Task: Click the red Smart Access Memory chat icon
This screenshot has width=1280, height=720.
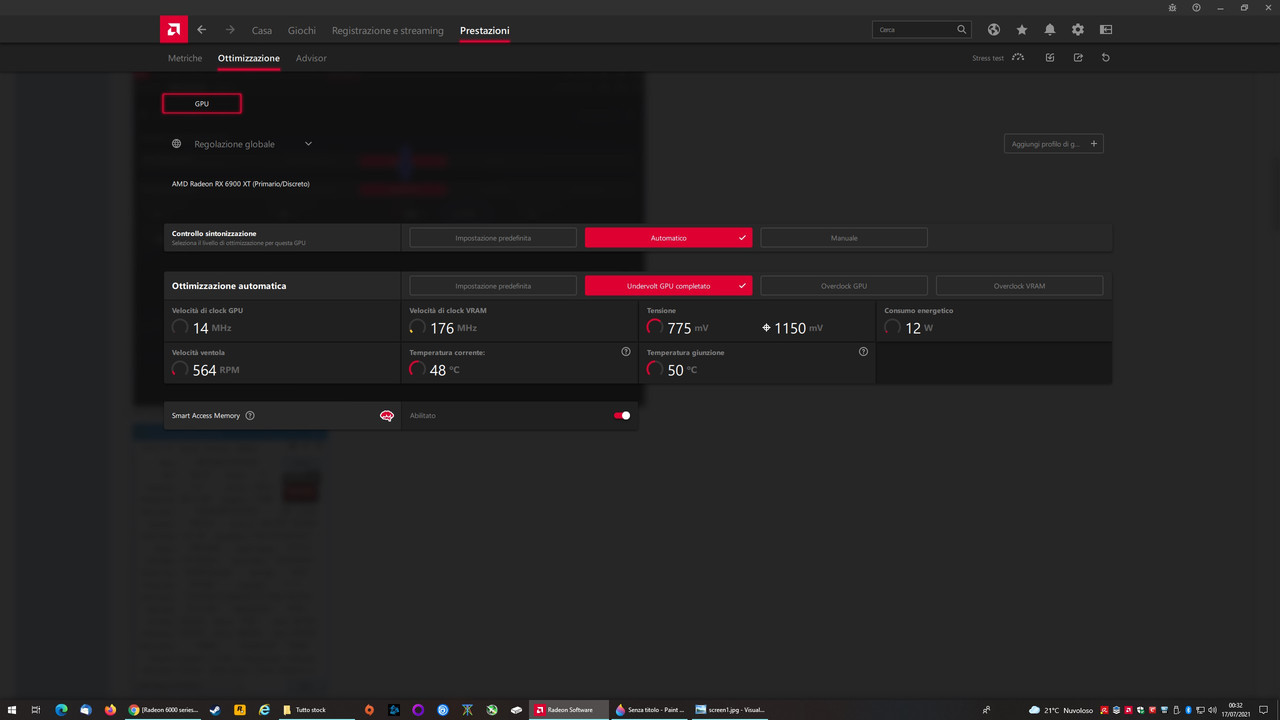Action: (387, 416)
